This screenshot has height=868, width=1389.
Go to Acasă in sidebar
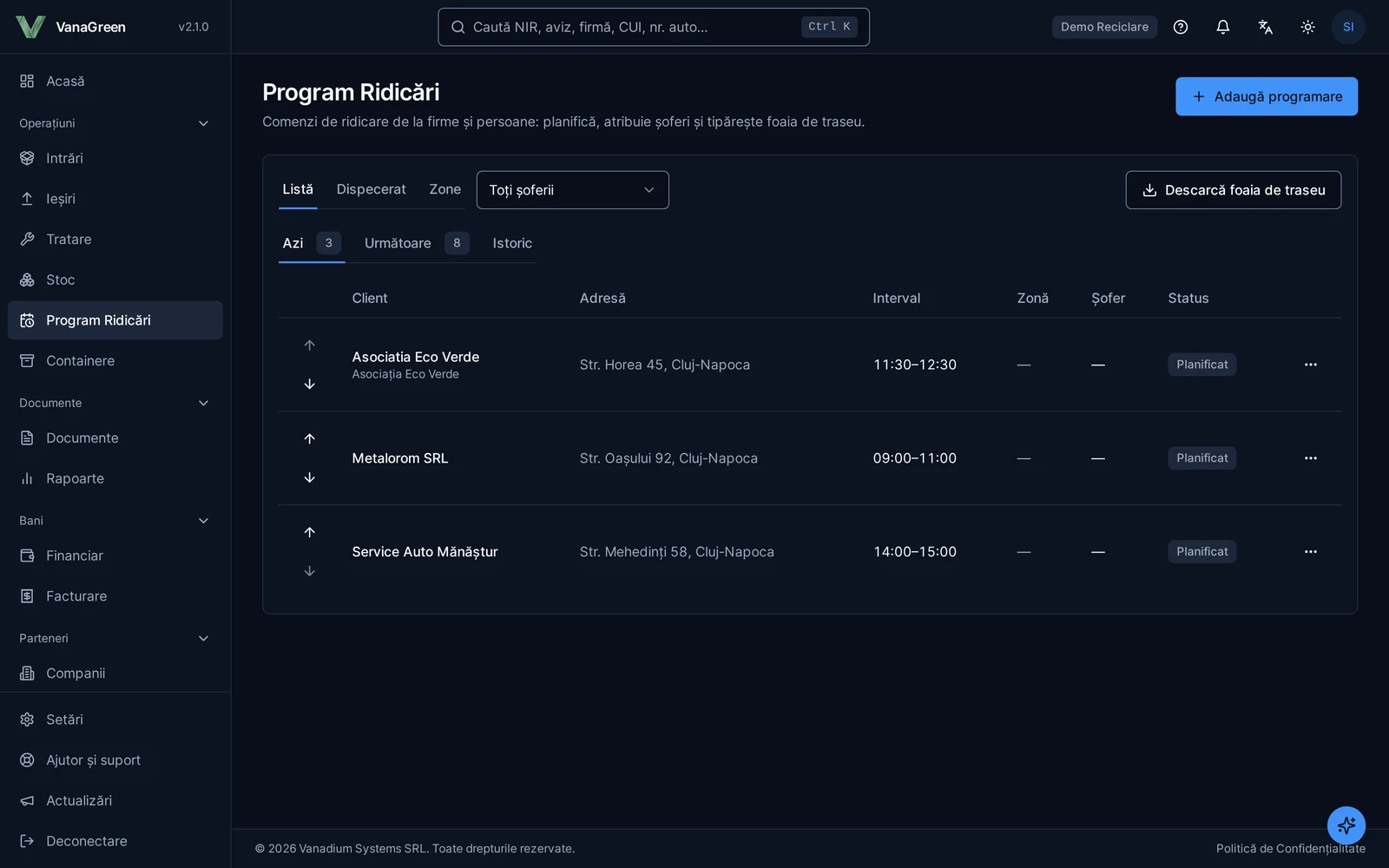pyautogui.click(x=115, y=81)
